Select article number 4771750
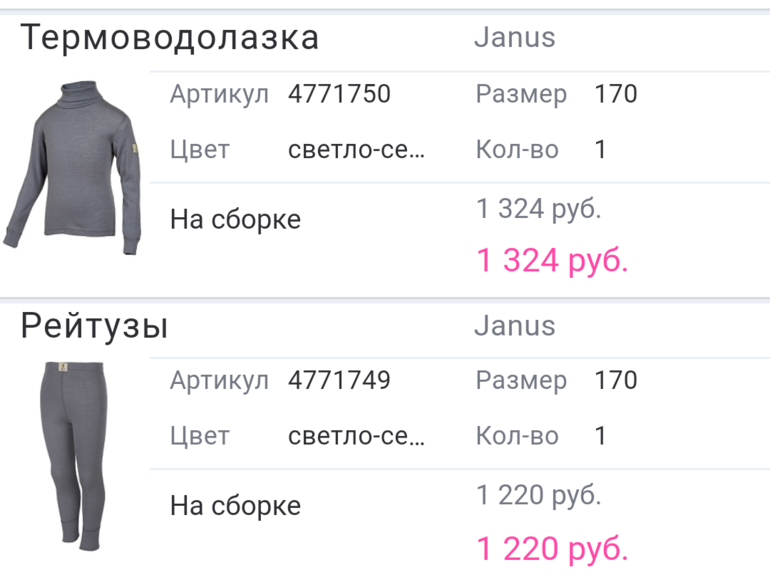The width and height of the screenshot is (770, 582). (339, 95)
